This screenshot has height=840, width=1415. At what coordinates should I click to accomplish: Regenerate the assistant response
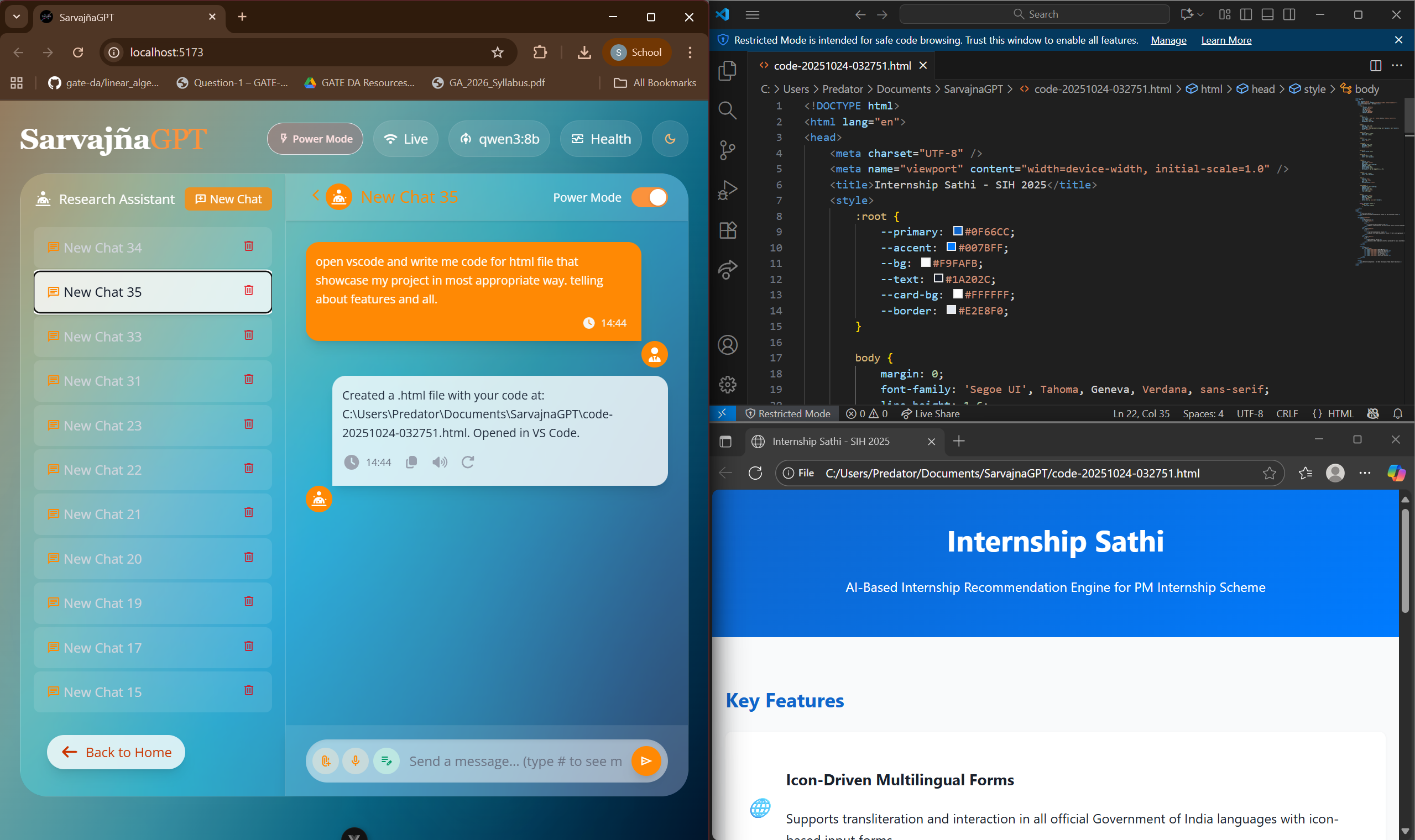(x=468, y=463)
